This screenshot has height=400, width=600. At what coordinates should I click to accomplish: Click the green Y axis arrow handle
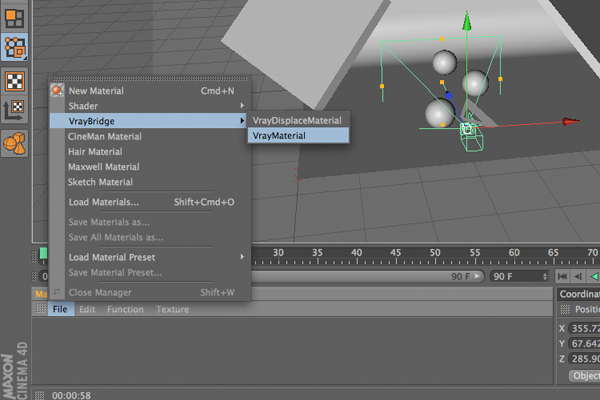pyautogui.click(x=466, y=21)
